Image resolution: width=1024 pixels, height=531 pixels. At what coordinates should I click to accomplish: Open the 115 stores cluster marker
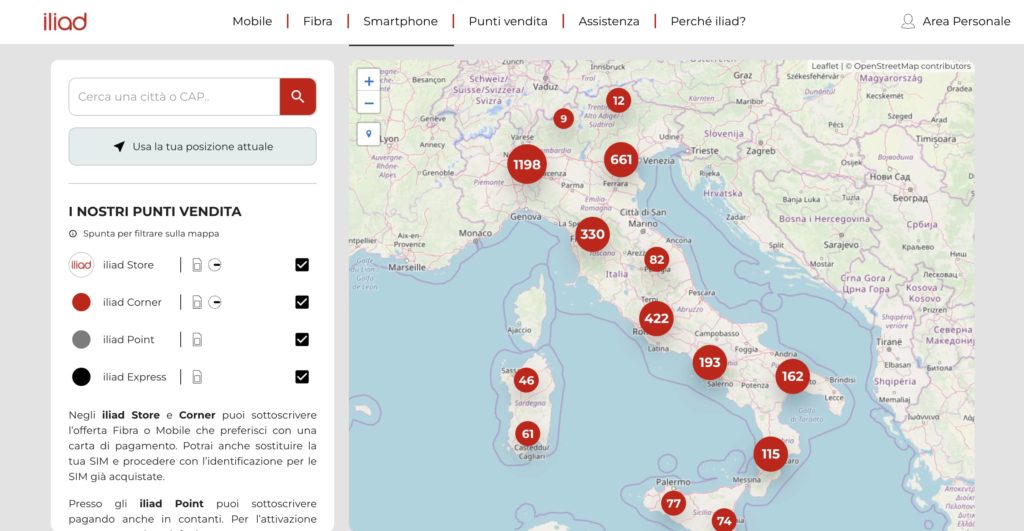click(771, 454)
